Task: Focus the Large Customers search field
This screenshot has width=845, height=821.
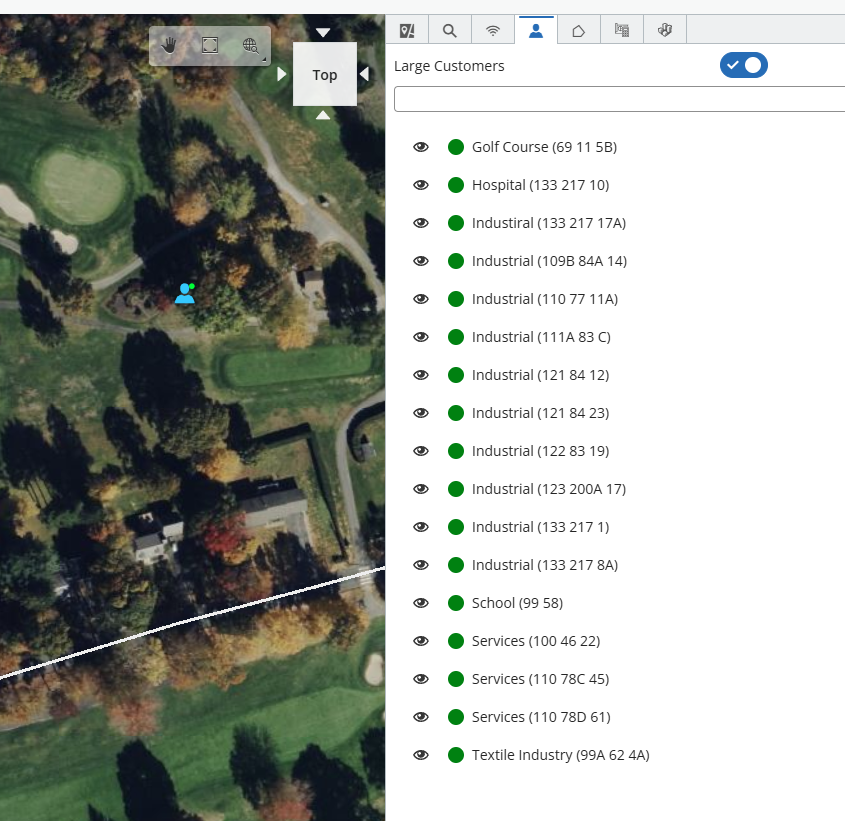Action: [619, 99]
